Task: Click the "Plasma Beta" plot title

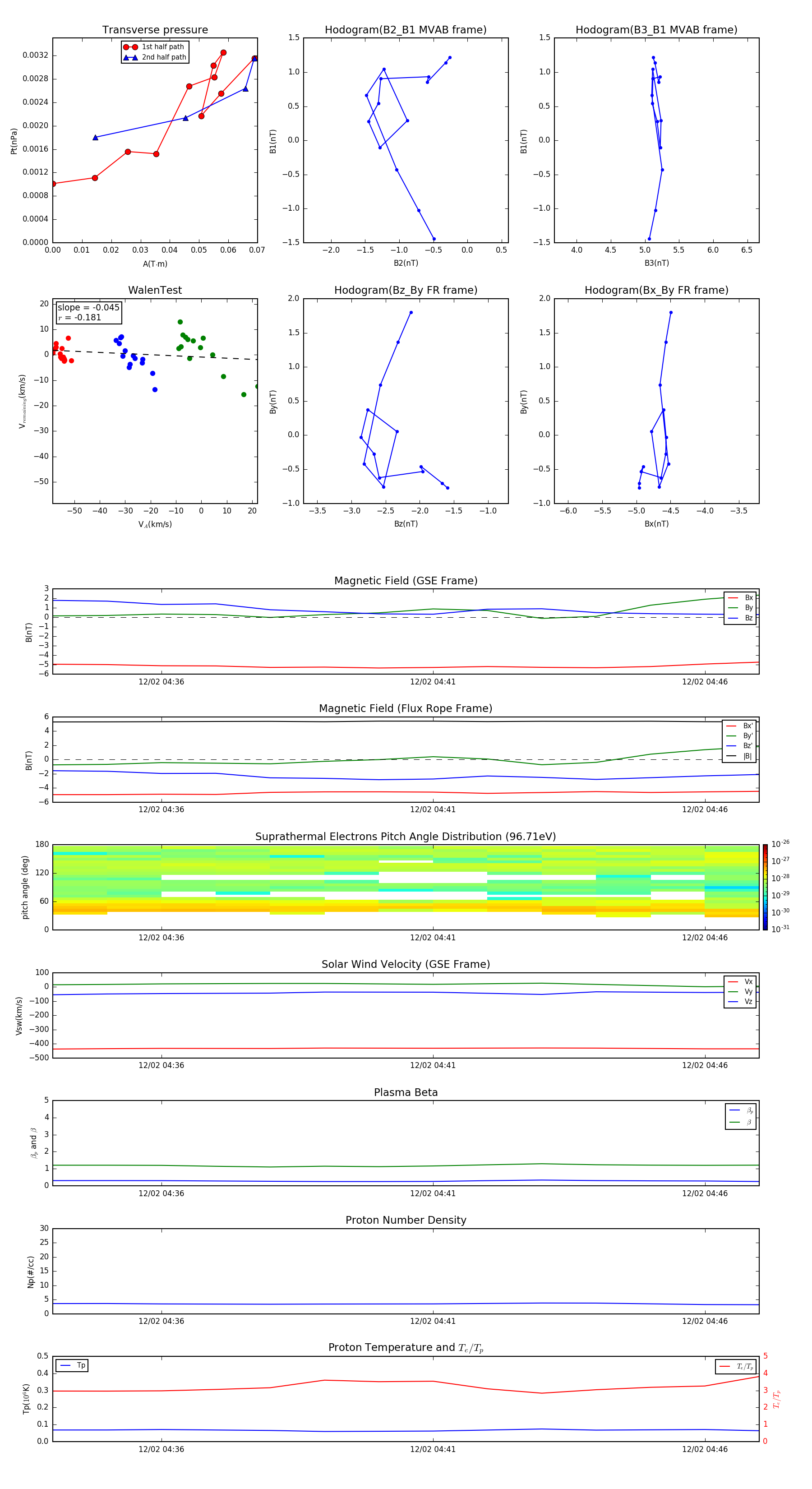Action: 406,1093
